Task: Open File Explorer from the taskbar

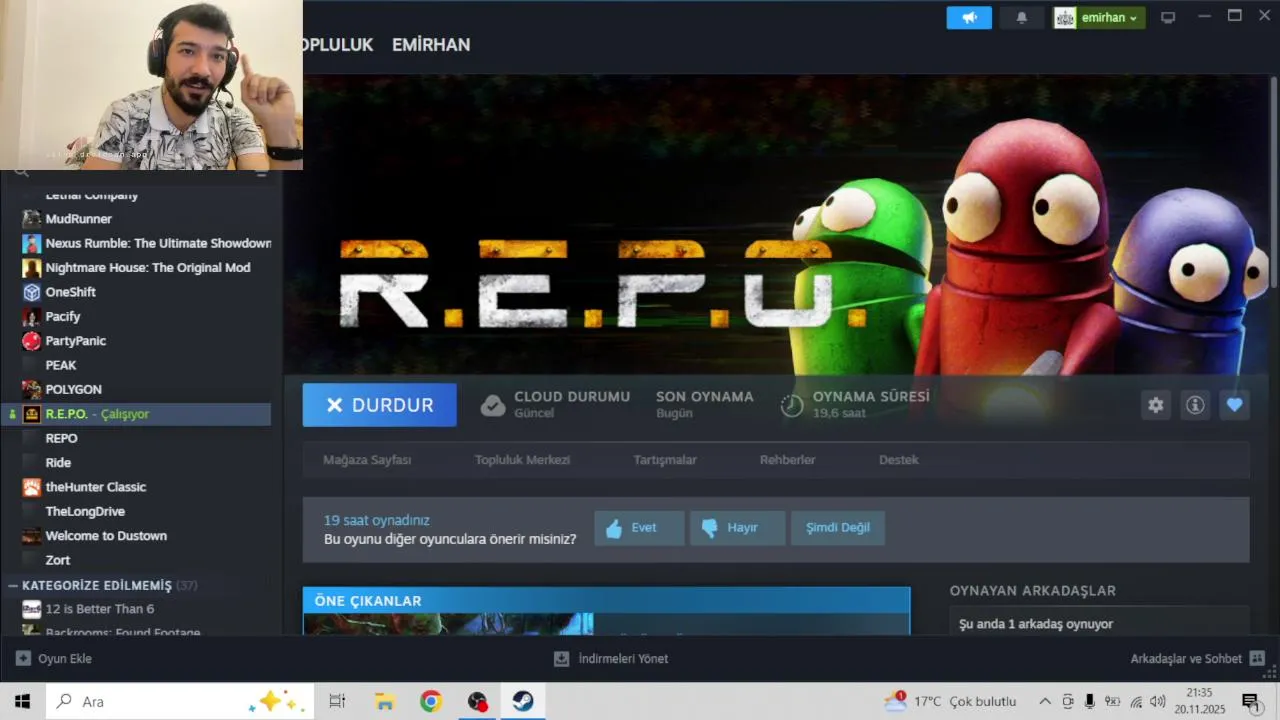Action: pos(385,701)
